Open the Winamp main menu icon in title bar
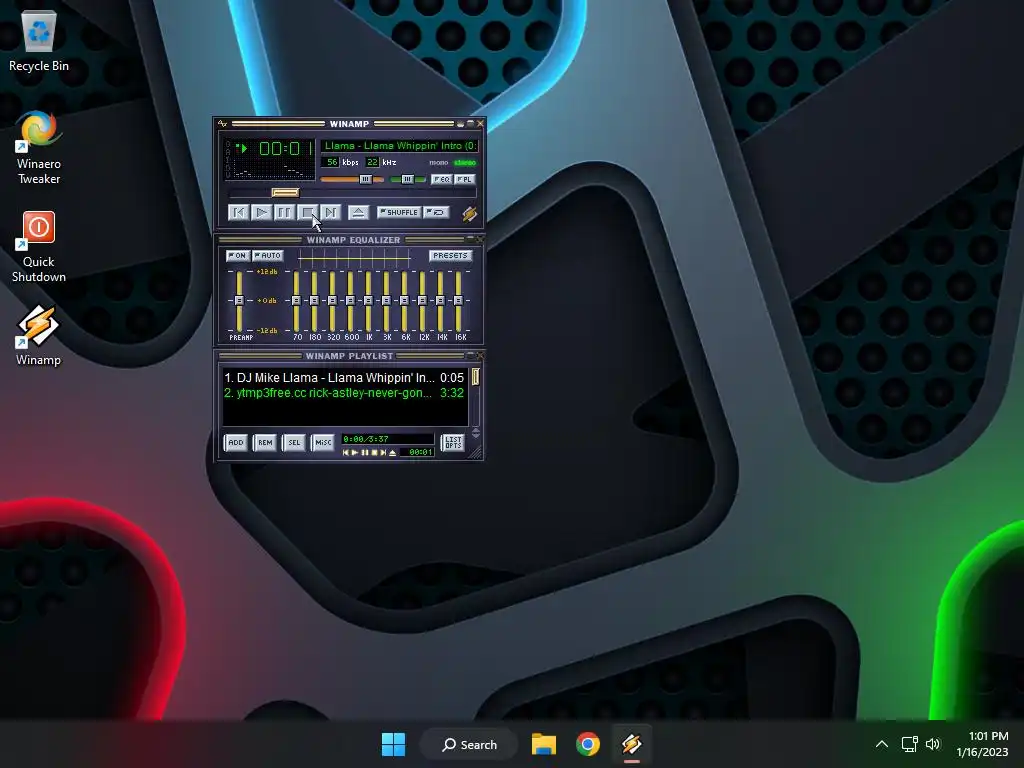 pos(223,123)
